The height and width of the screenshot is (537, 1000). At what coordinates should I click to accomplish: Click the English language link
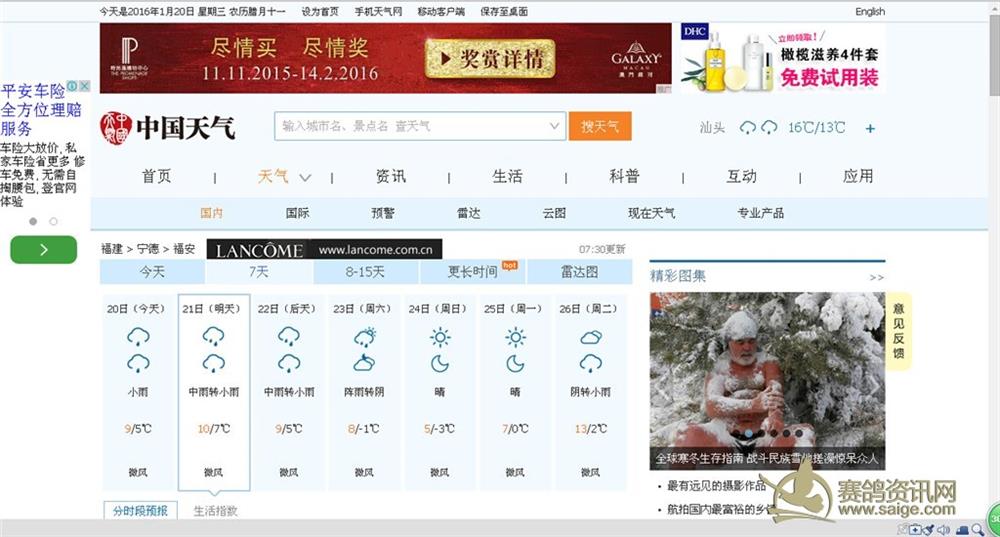869,12
